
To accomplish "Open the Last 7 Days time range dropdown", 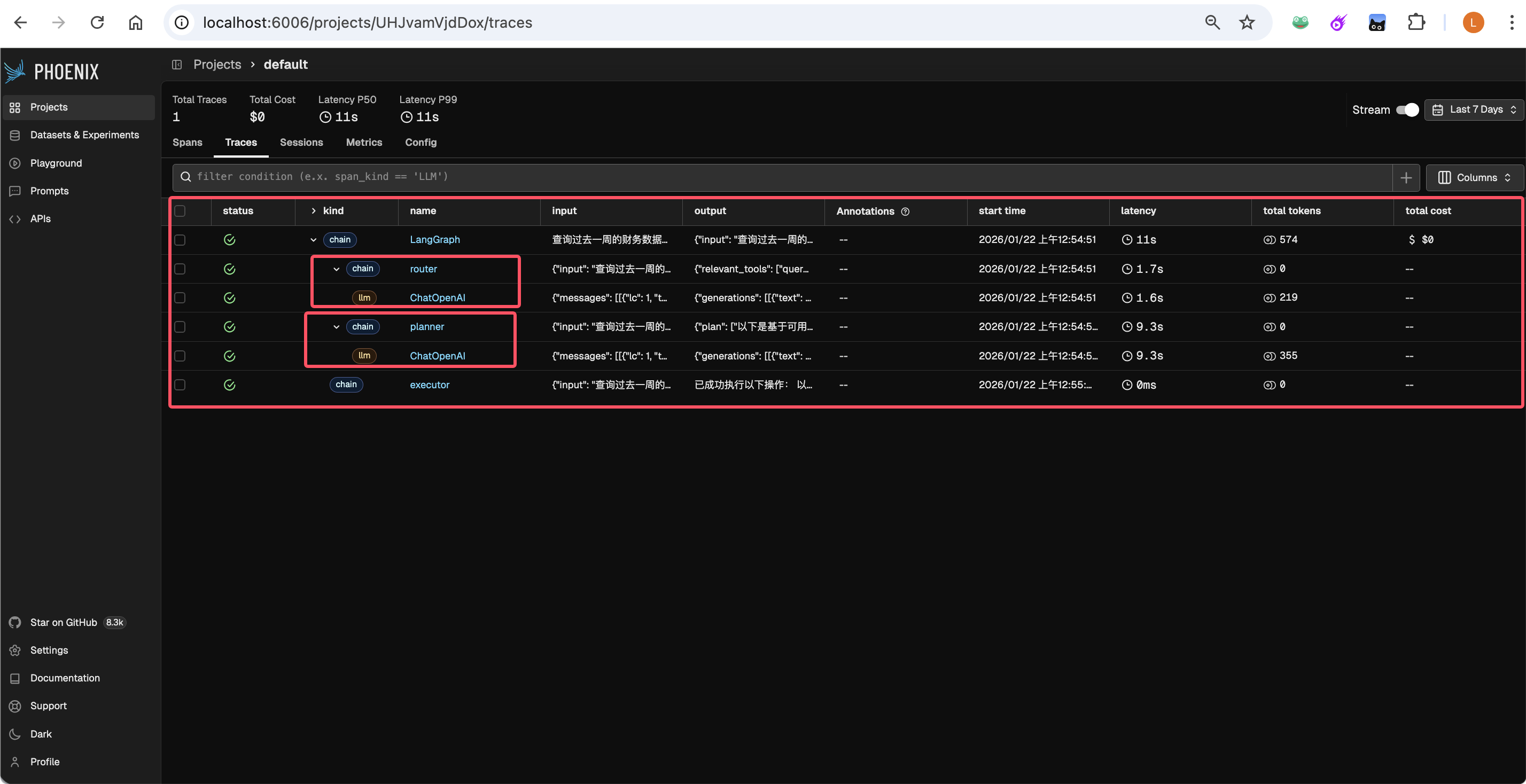I will pyautogui.click(x=1474, y=109).
